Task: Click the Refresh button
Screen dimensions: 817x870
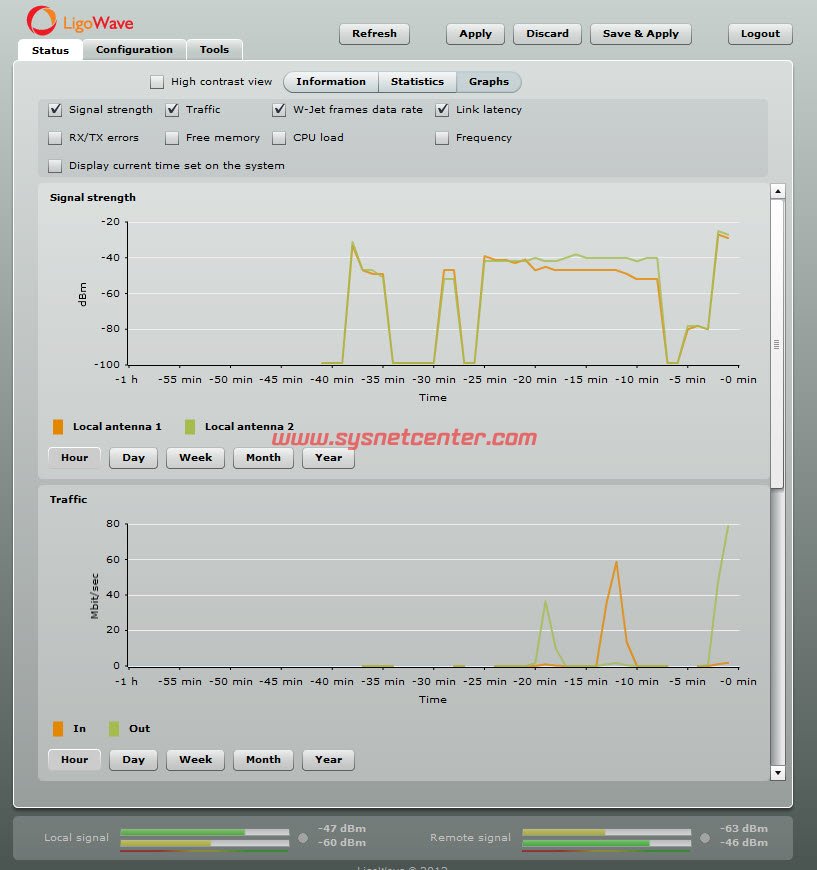Action: point(375,34)
